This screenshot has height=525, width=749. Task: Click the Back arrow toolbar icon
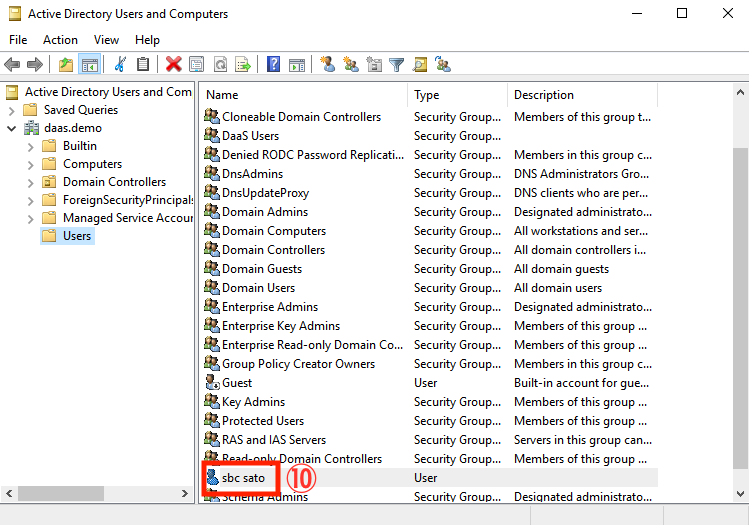(x=12, y=64)
